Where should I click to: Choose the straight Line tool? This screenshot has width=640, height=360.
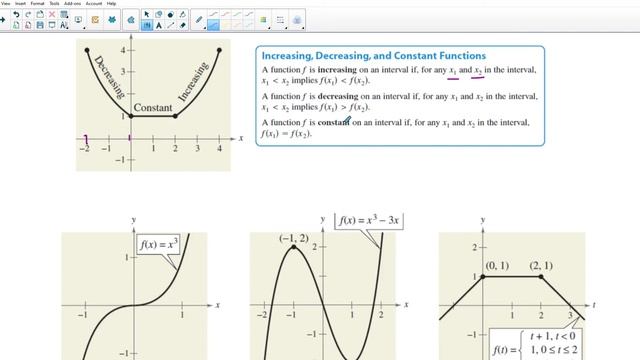171,25
